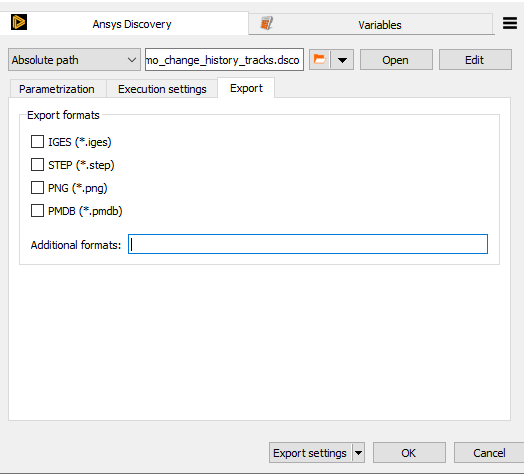Viewport: 524px width, 474px height.
Task: Open the hamburger menu icon
Action: coord(510,23)
